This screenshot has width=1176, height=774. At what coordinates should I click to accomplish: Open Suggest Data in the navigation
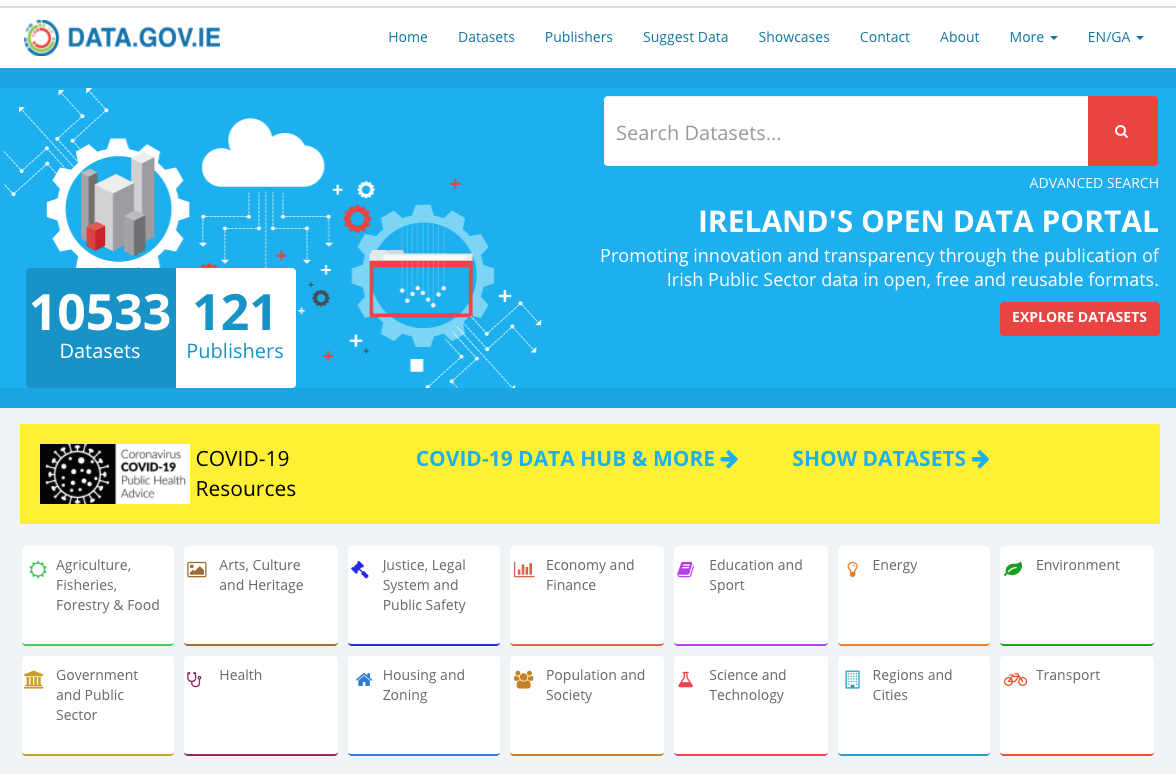(686, 37)
